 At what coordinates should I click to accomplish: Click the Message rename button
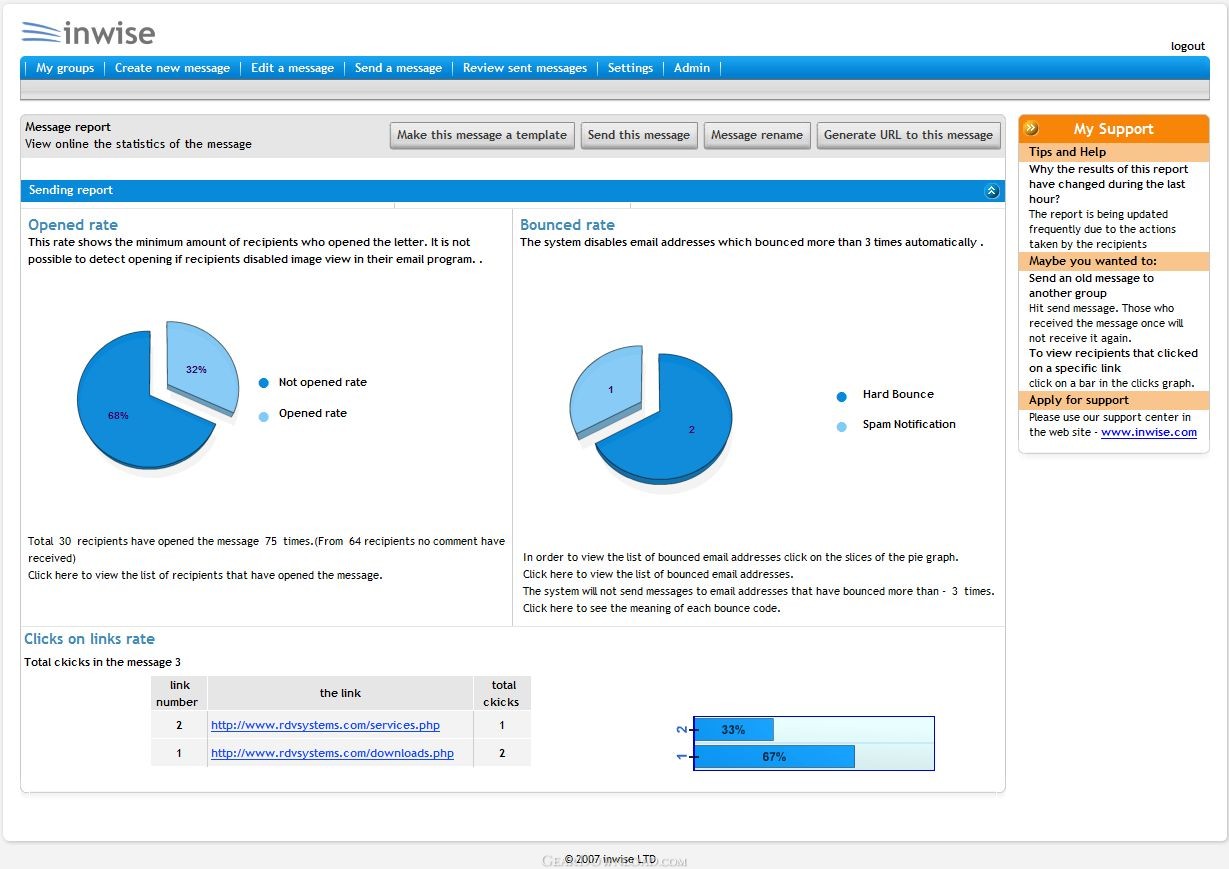(757, 135)
